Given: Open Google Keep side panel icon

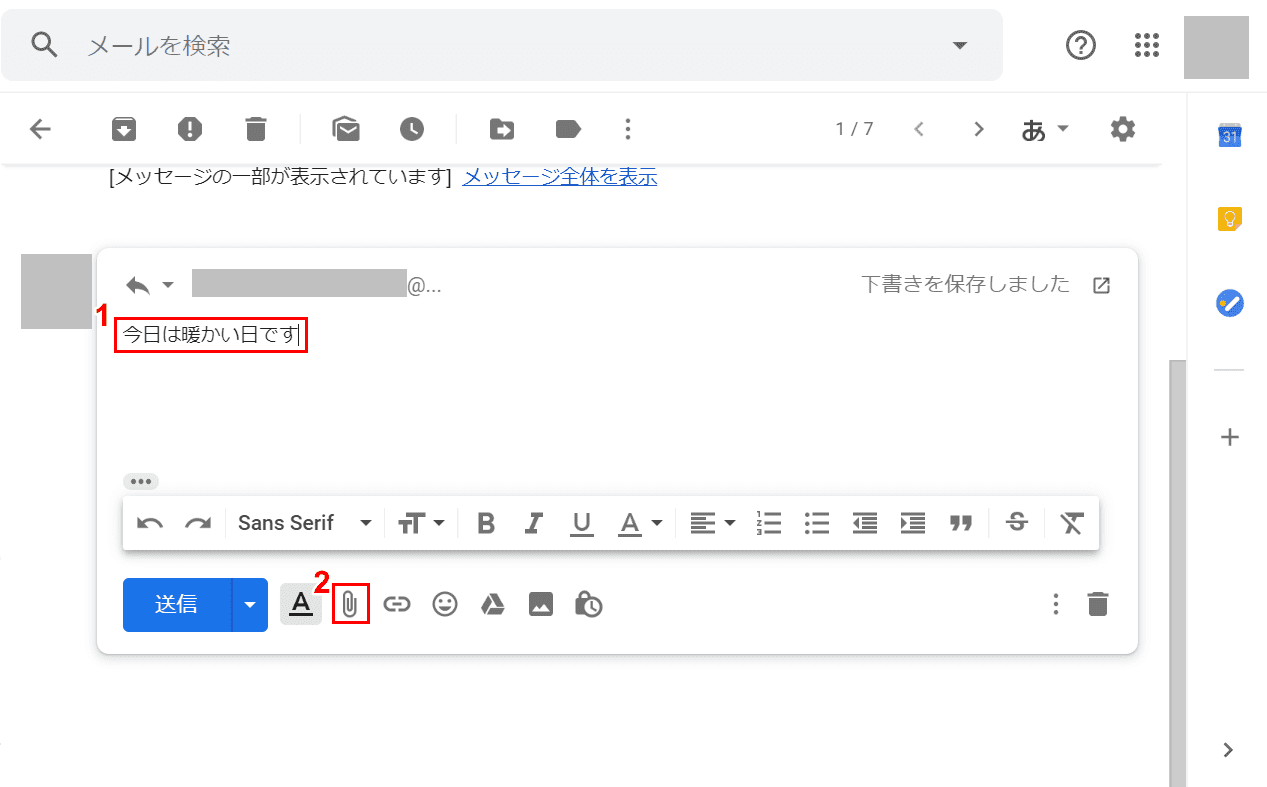Looking at the screenshot, I should (x=1230, y=219).
